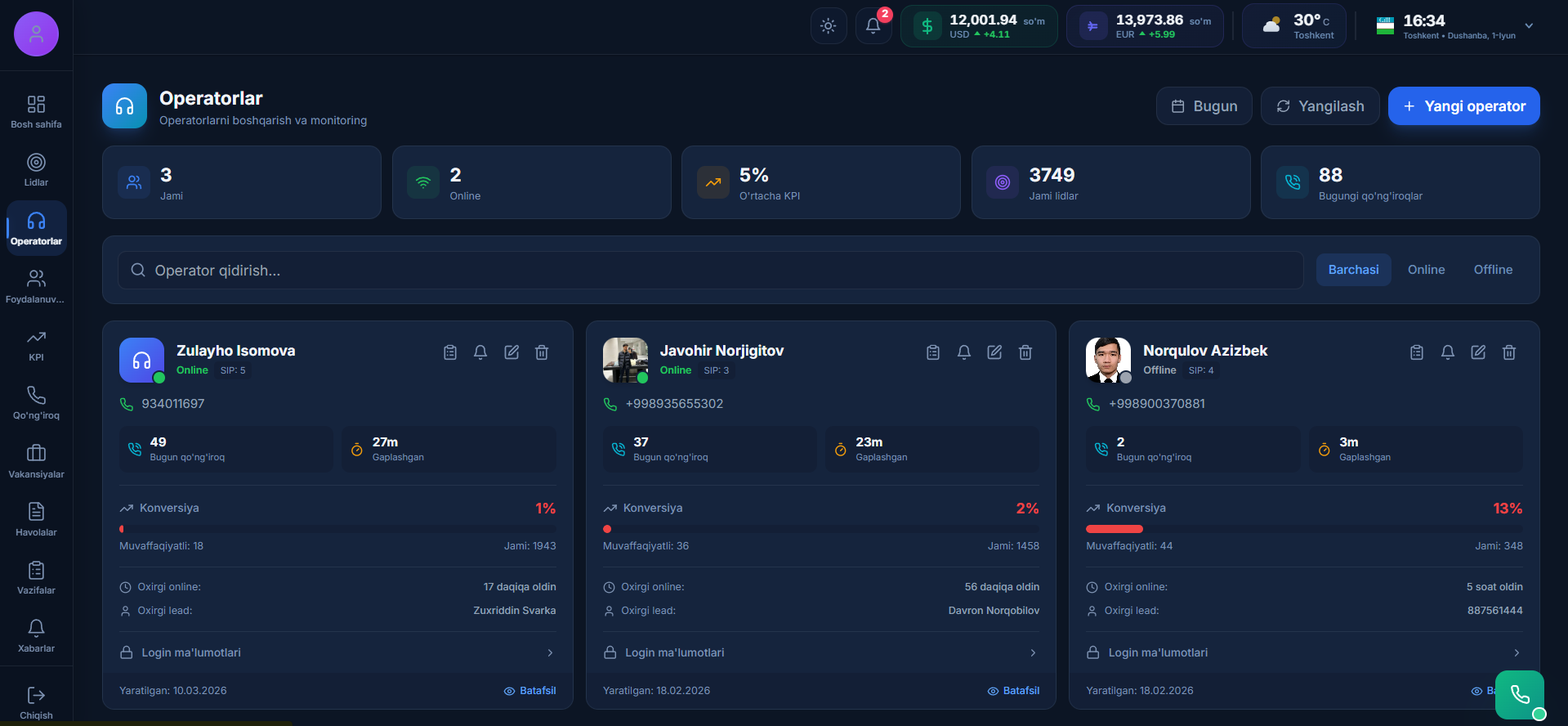Click the Operatorlar page header headset icon
Screen dimensions: 1568x726
pos(124,106)
